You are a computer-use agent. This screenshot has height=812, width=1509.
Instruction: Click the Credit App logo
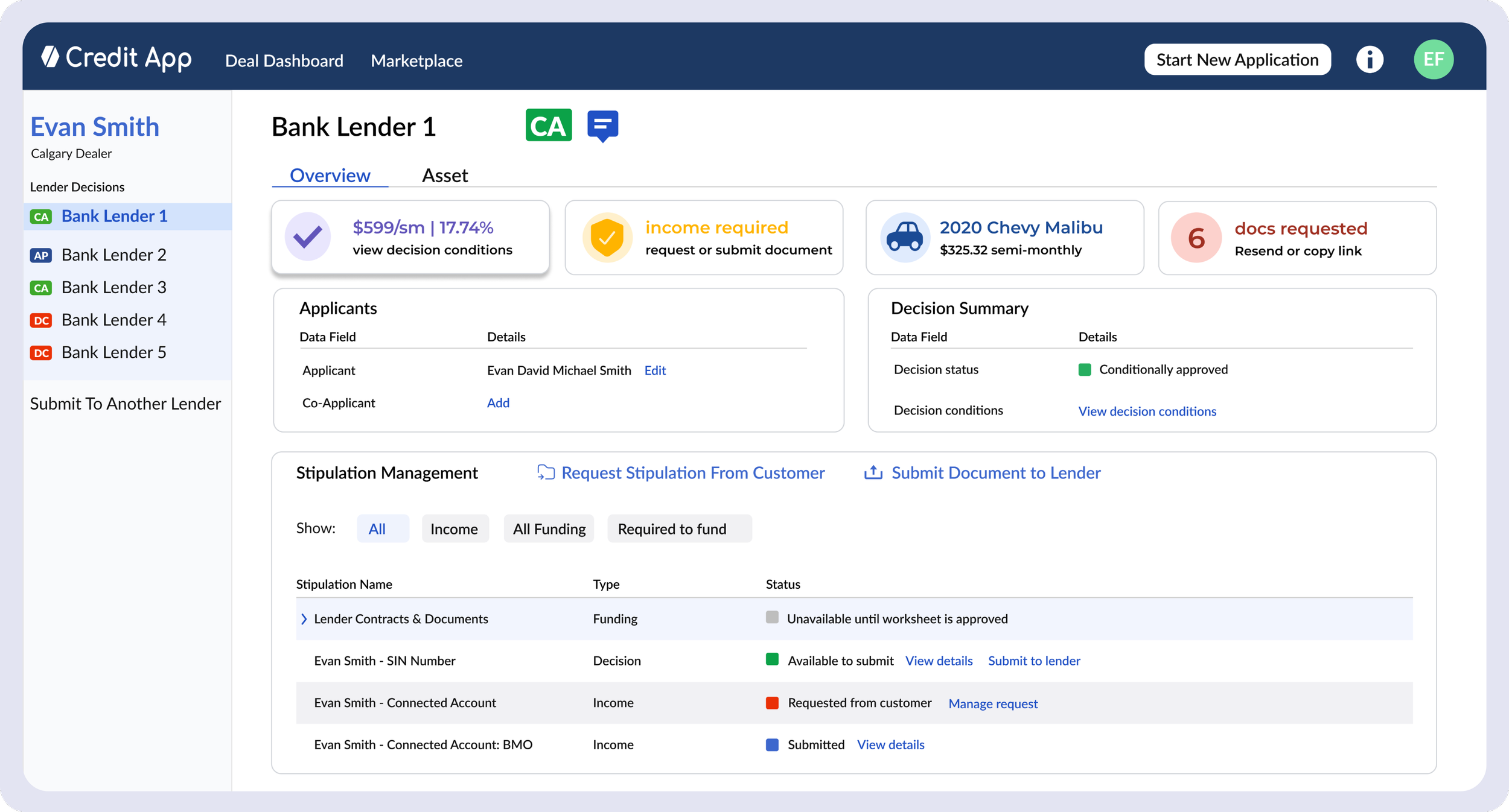pos(116,59)
